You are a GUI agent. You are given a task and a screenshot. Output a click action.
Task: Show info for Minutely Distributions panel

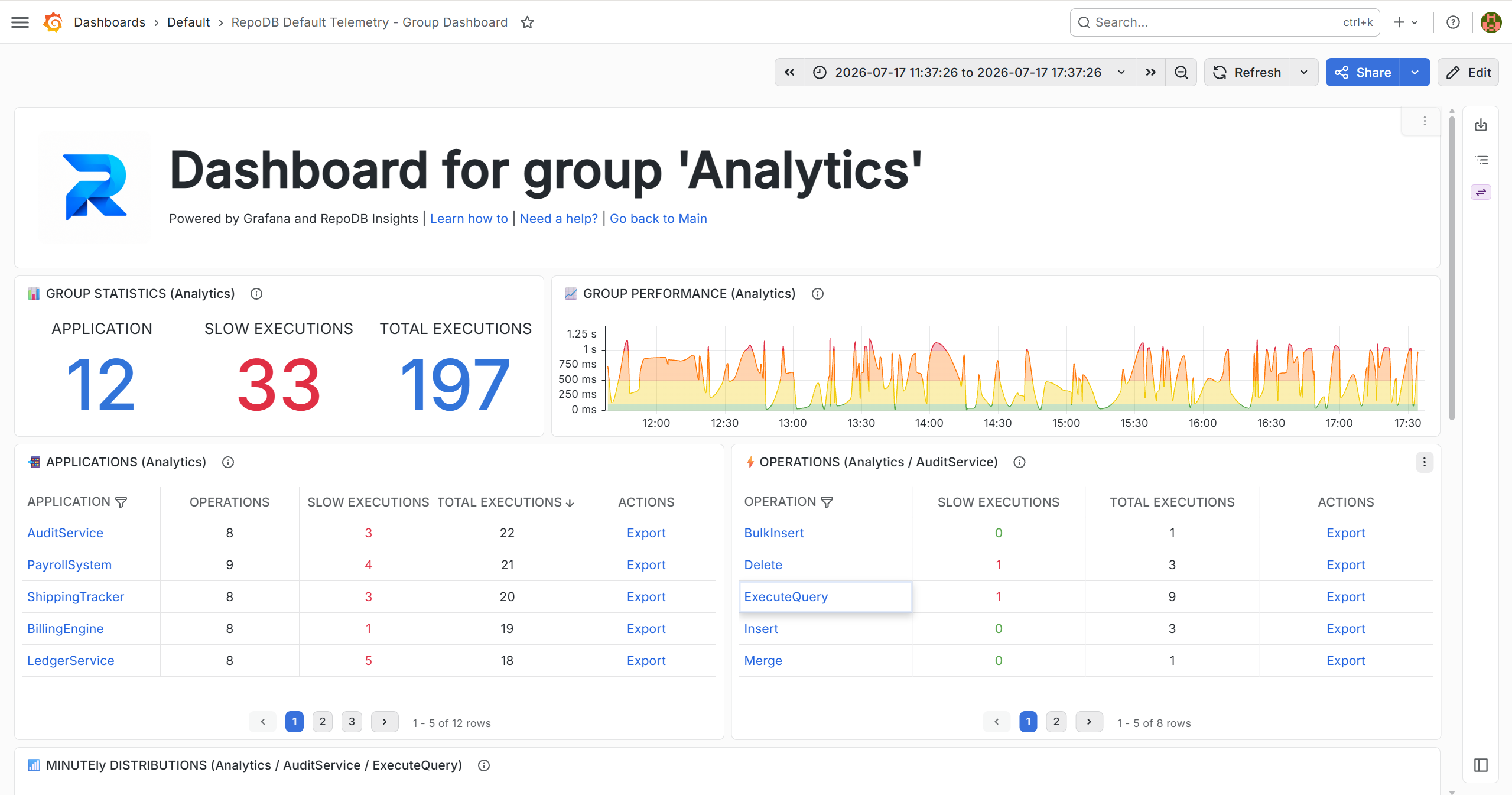pos(484,765)
